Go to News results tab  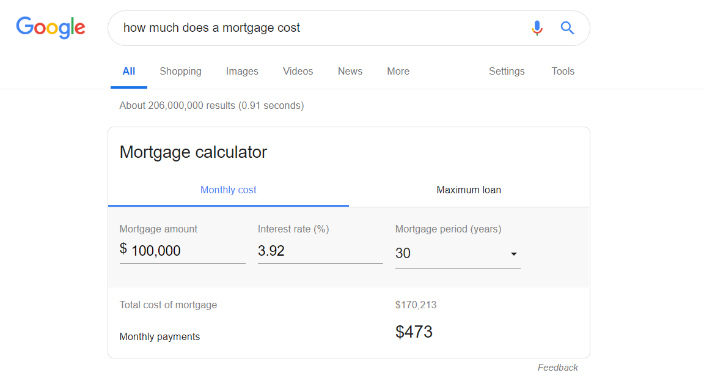click(x=350, y=71)
